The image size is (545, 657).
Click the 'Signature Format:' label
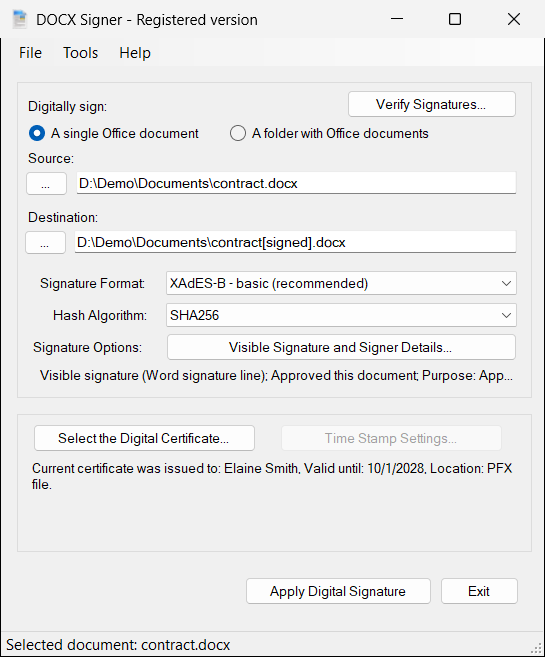(93, 283)
